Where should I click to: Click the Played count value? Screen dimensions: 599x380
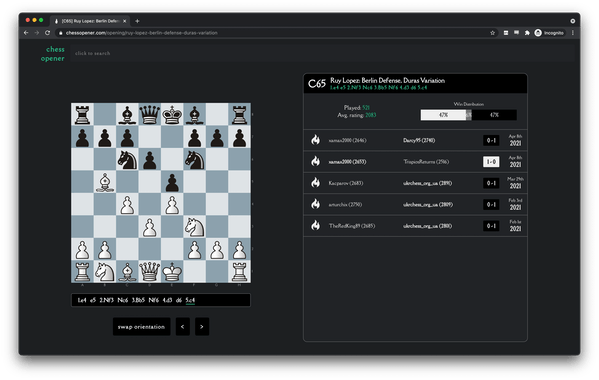366,108
